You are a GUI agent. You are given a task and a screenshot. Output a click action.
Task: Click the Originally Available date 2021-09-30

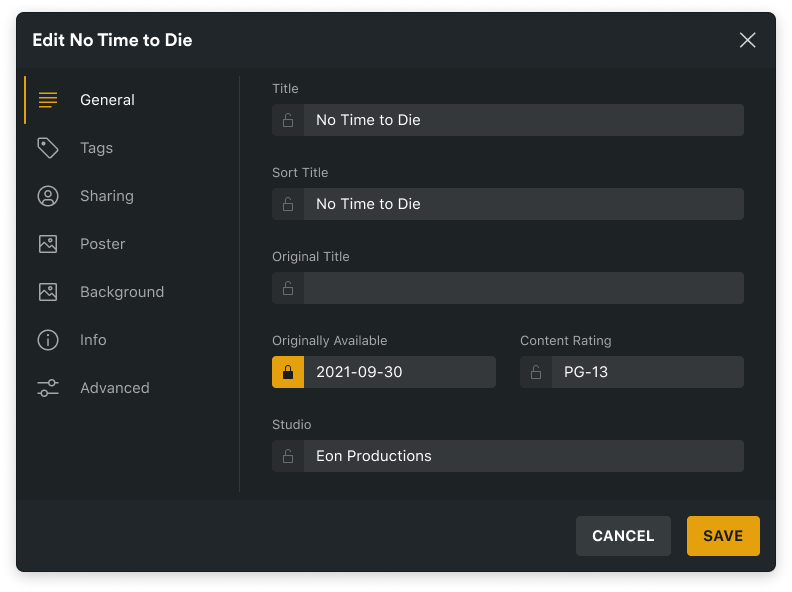pos(400,372)
